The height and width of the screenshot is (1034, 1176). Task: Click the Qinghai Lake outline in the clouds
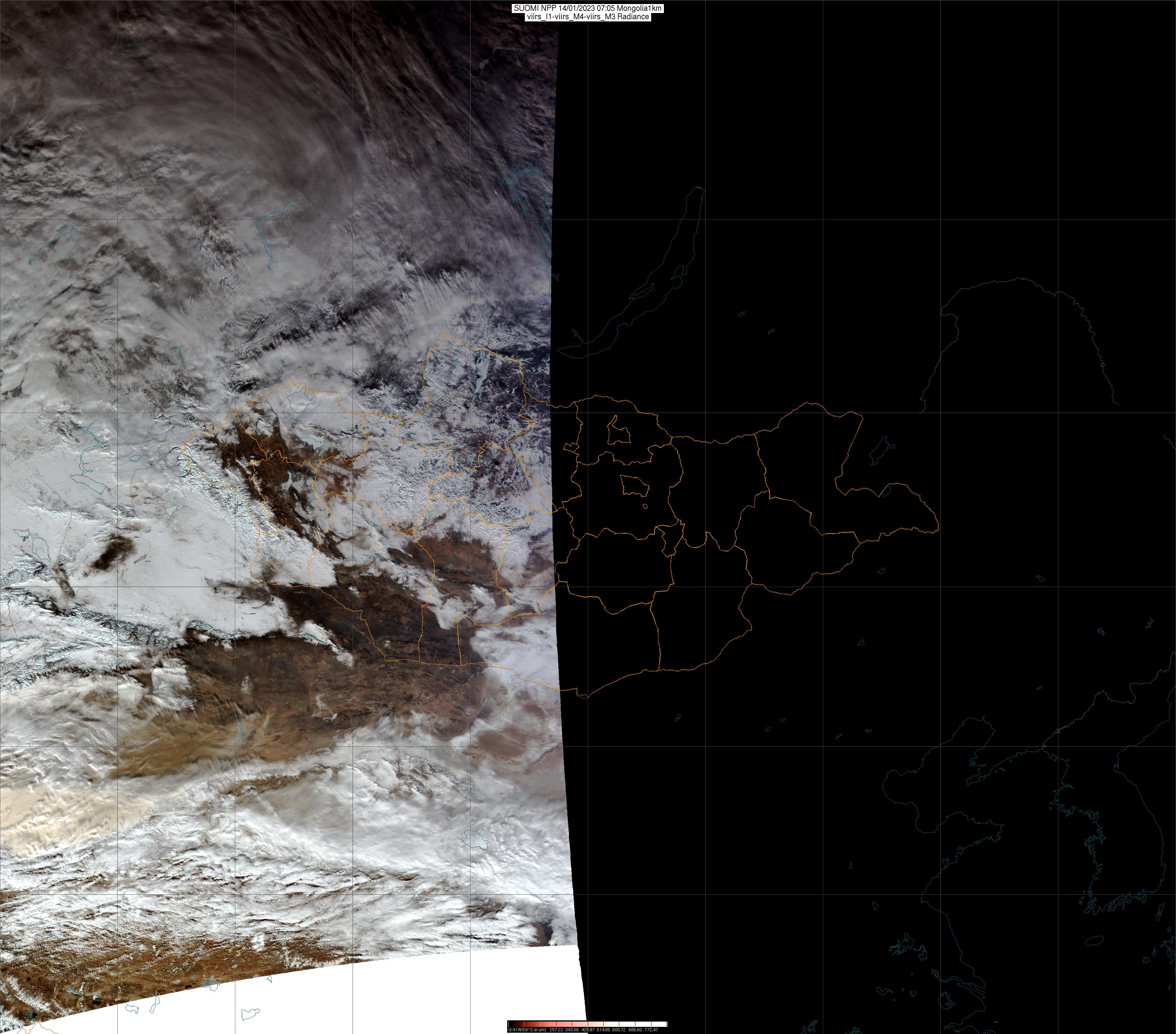coord(475,839)
